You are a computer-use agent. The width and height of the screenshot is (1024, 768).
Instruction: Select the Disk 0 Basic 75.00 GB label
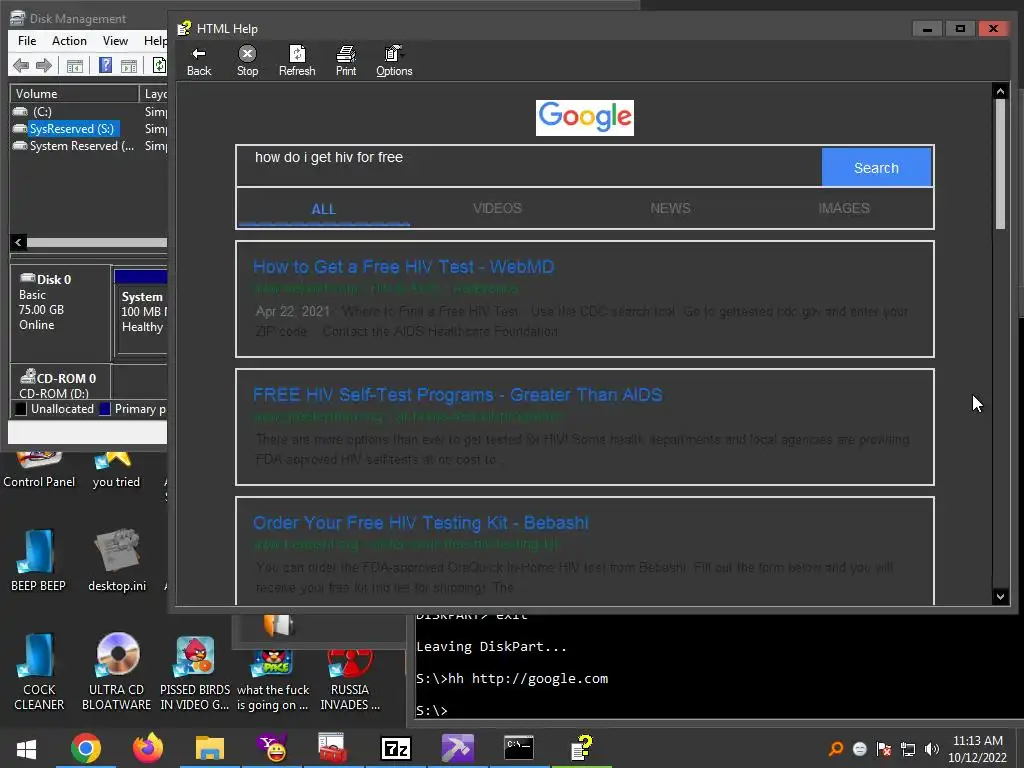[x=60, y=312]
